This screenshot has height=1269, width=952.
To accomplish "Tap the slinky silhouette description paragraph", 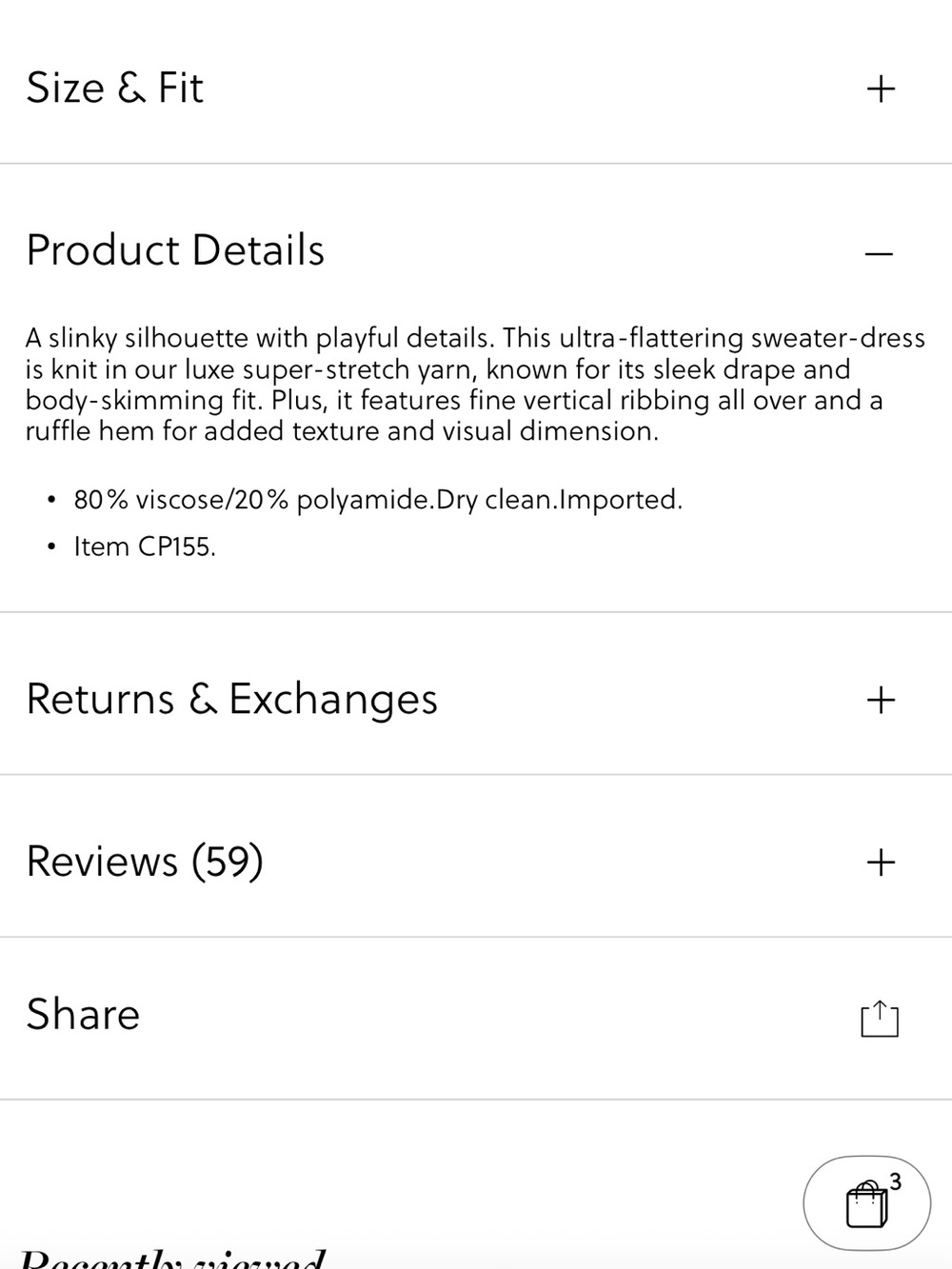I will click(x=475, y=385).
